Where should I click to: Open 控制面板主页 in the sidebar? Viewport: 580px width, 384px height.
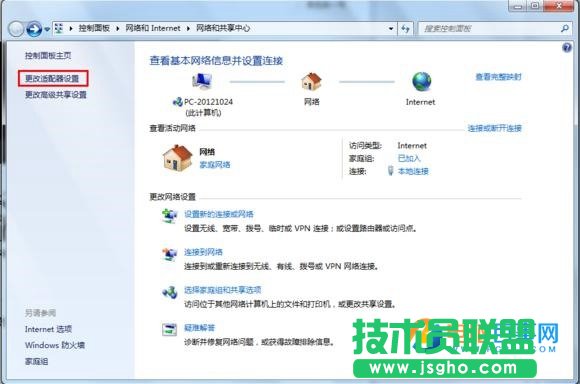(48, 55)
